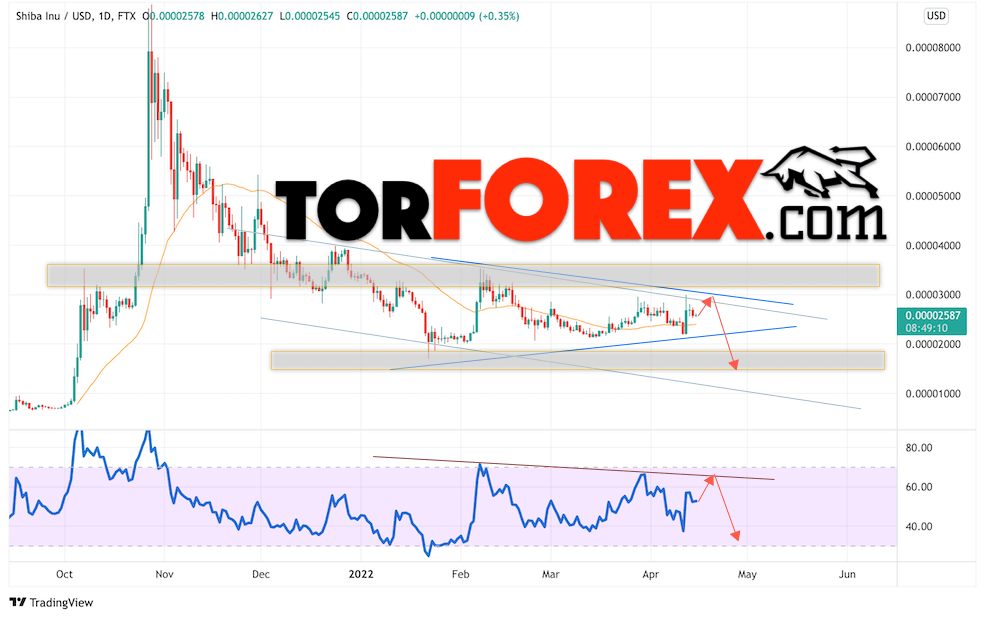Click the close price value C0.00002587

tap(377, 16)
